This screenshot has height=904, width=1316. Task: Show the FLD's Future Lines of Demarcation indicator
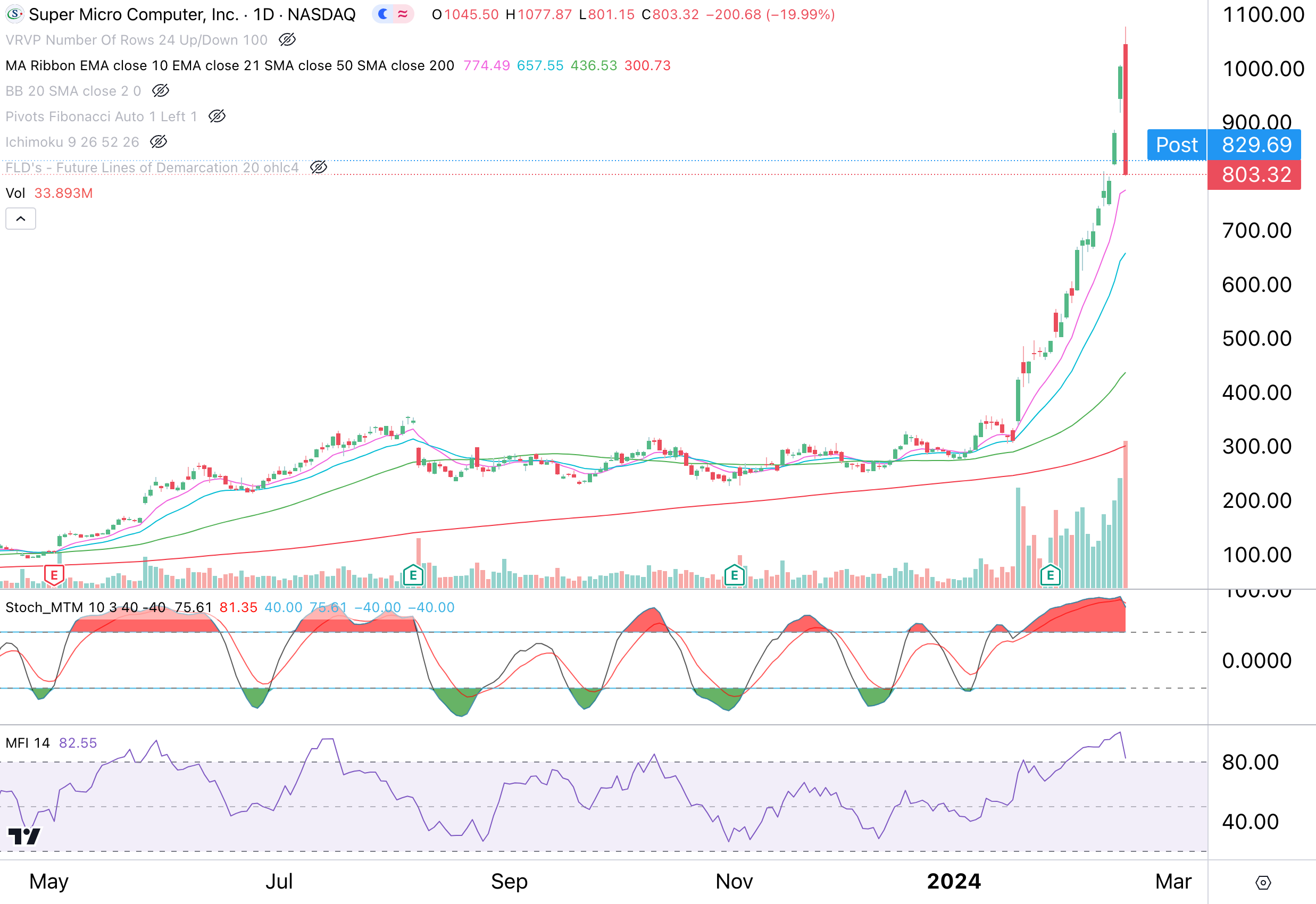tap(319, 167)
